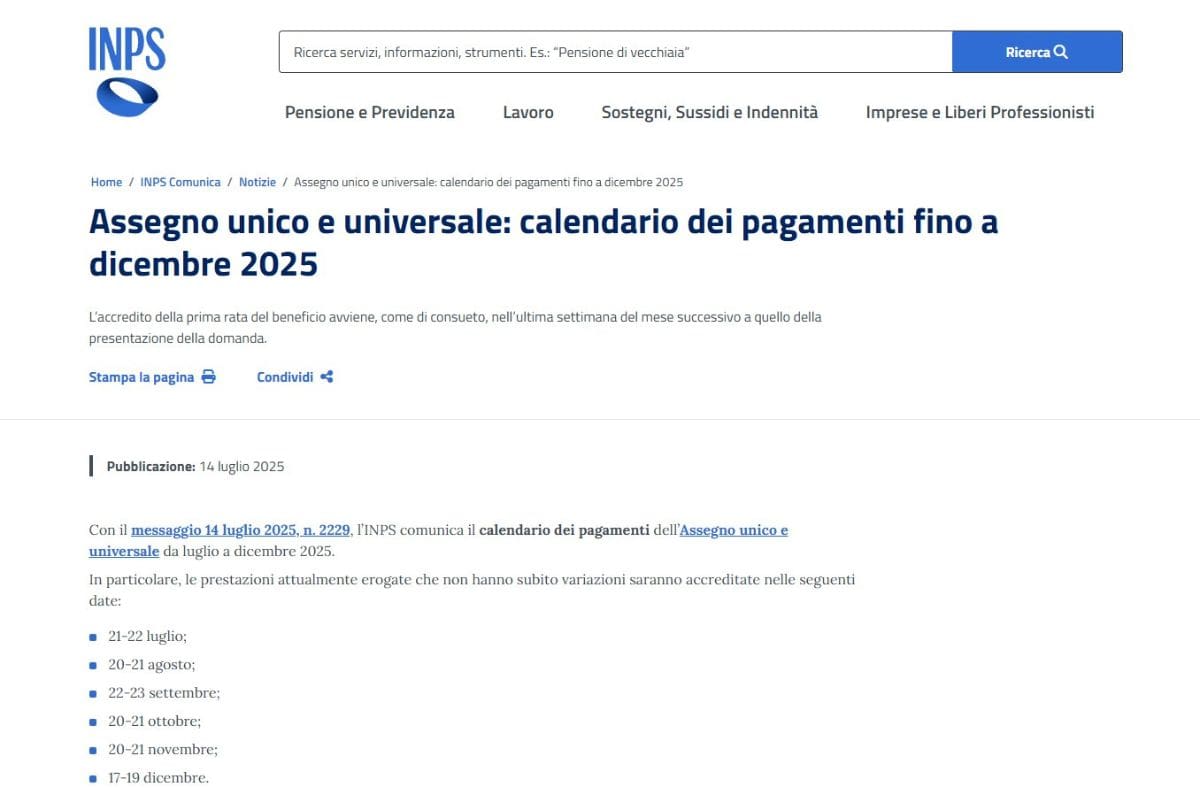This screenshot has height=800, width=1200.
Task: Click the bullet beside 17-19 dicembre
Action: coord(95,778)
